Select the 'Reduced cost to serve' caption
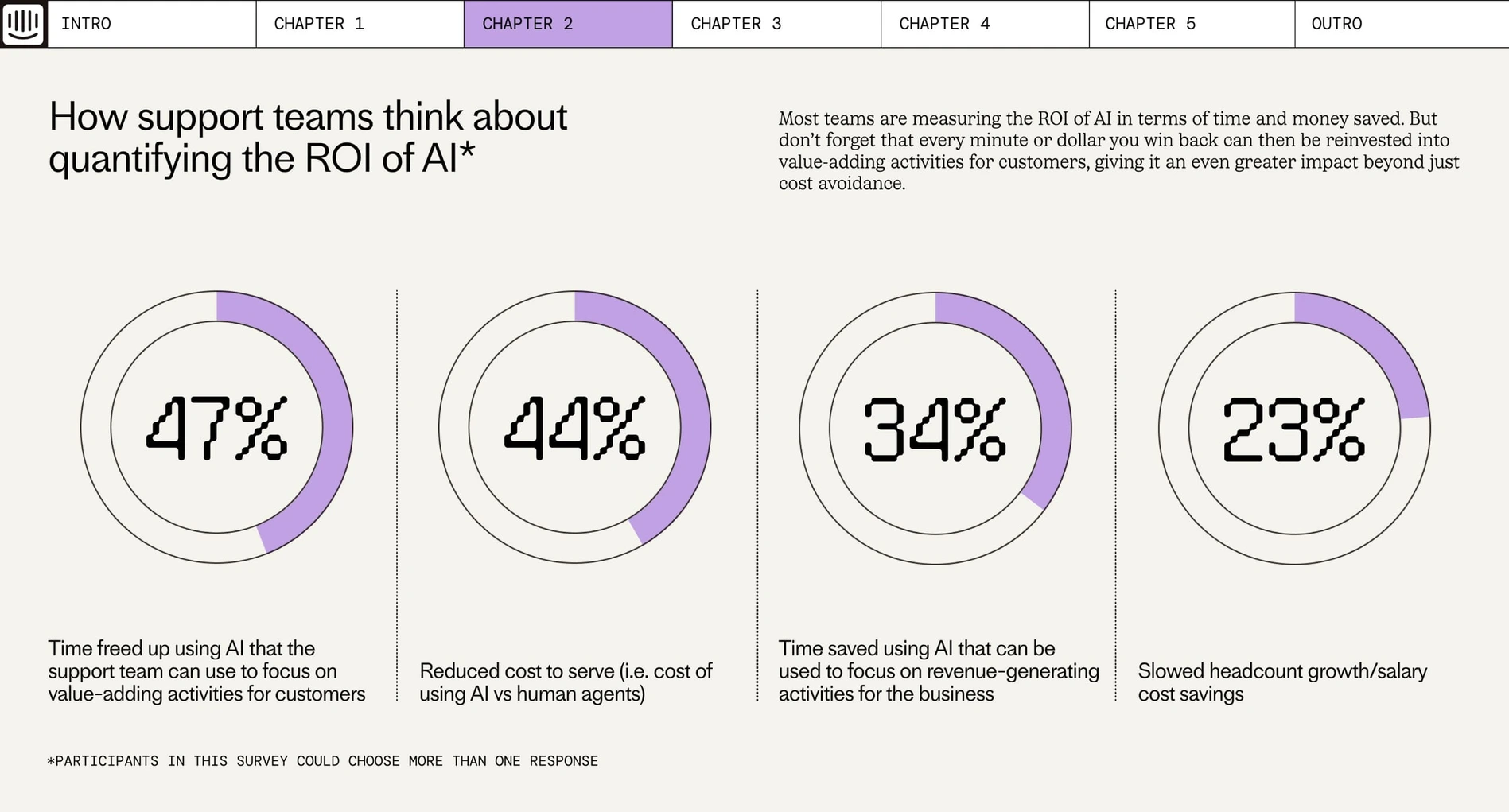This screenshot has width=1509, height=812. coord(566,682)
